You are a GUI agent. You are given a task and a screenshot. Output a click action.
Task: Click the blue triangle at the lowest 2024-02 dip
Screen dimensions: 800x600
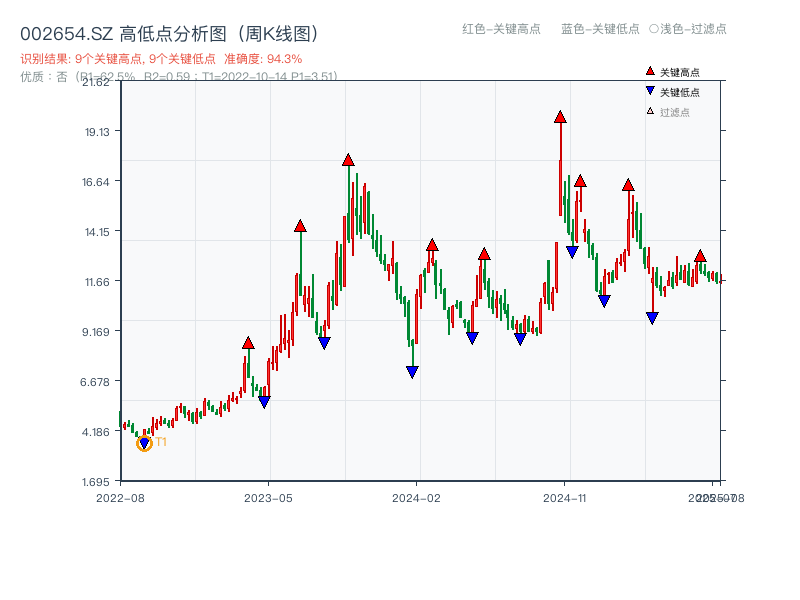412,372
